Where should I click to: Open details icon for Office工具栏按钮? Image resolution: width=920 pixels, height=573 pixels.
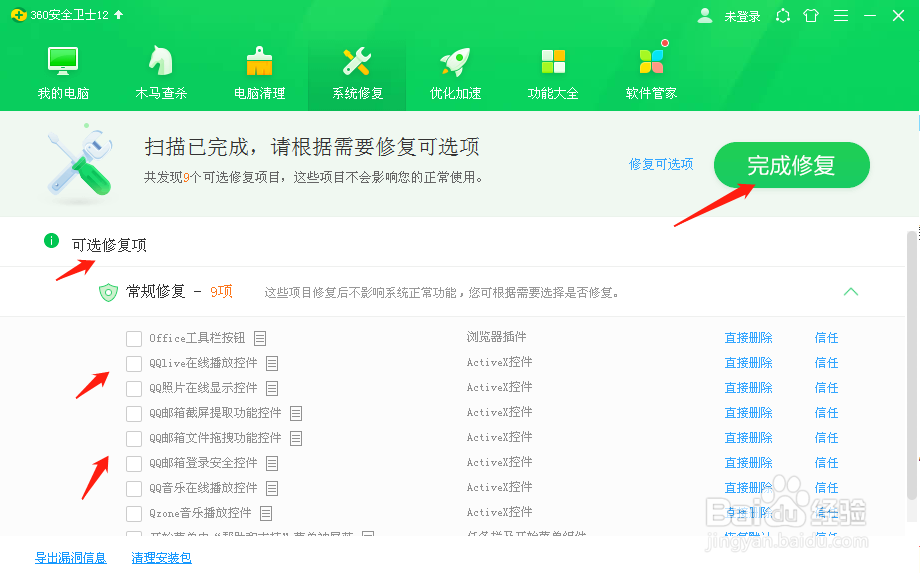click(x=260, y=338)
